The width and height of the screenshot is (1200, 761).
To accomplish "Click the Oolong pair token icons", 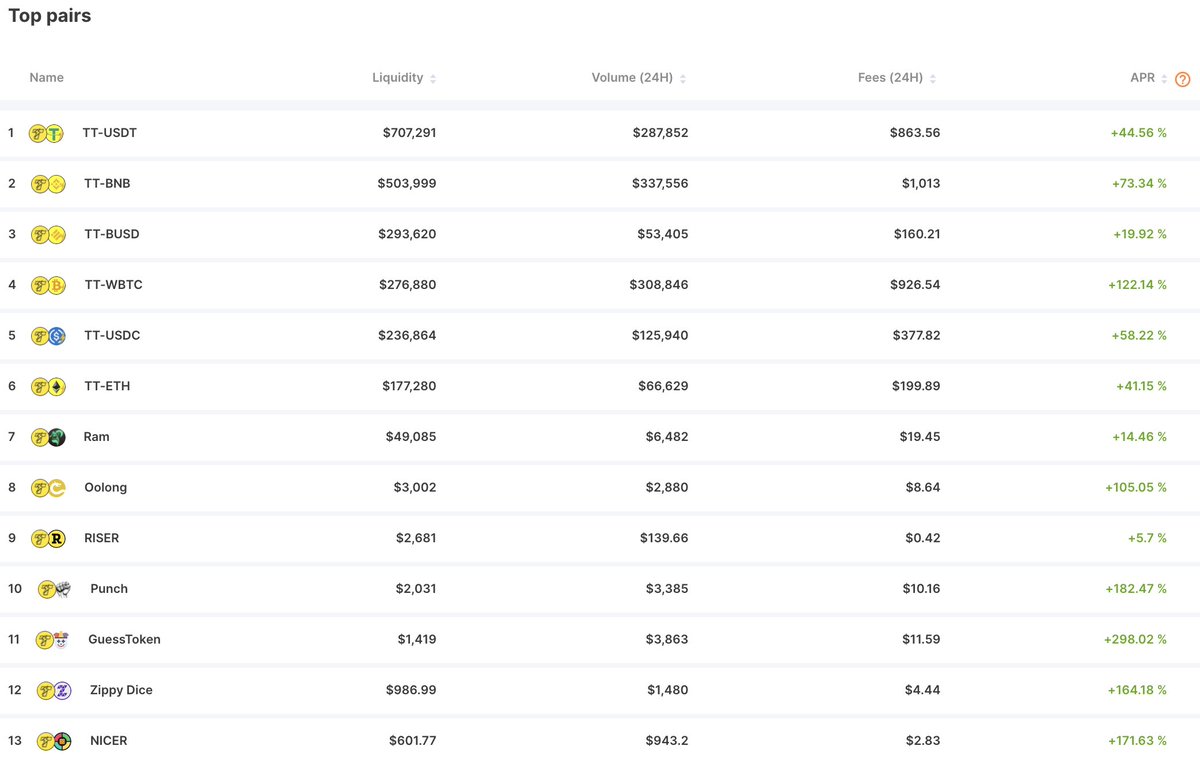I will pyautogui.click(x=48, y=488).
